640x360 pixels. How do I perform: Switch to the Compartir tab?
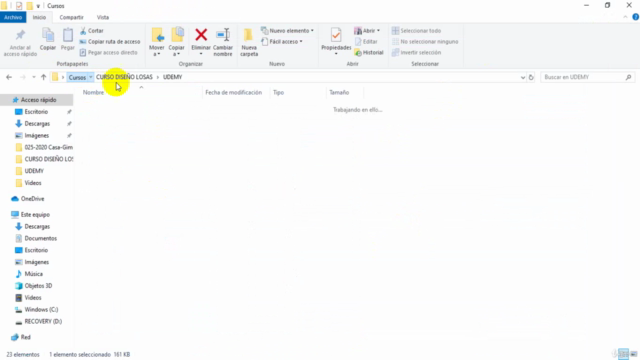pyautogui.click(x=71, y=17)
